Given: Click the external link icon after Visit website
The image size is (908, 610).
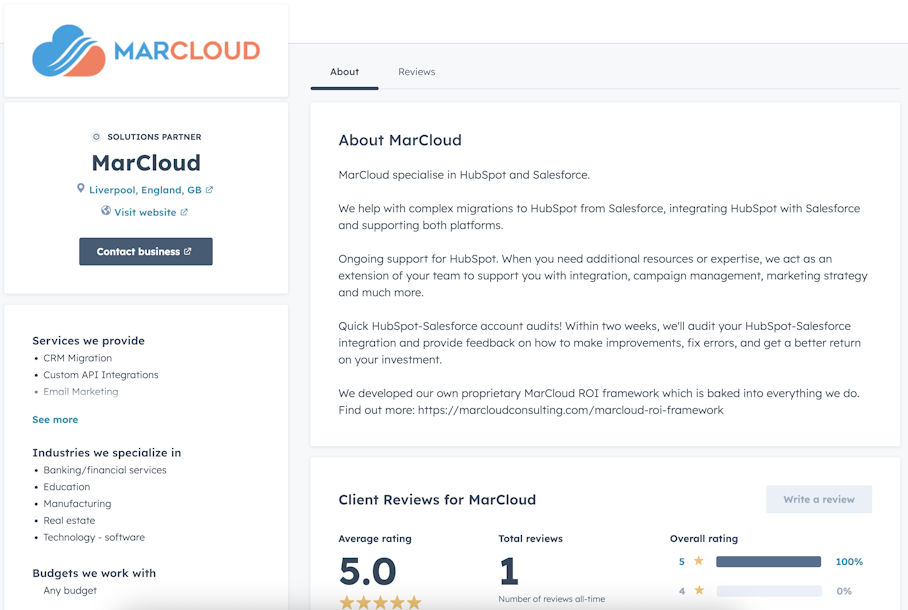Looking at the screenshot, I should [x=183, y=211].
